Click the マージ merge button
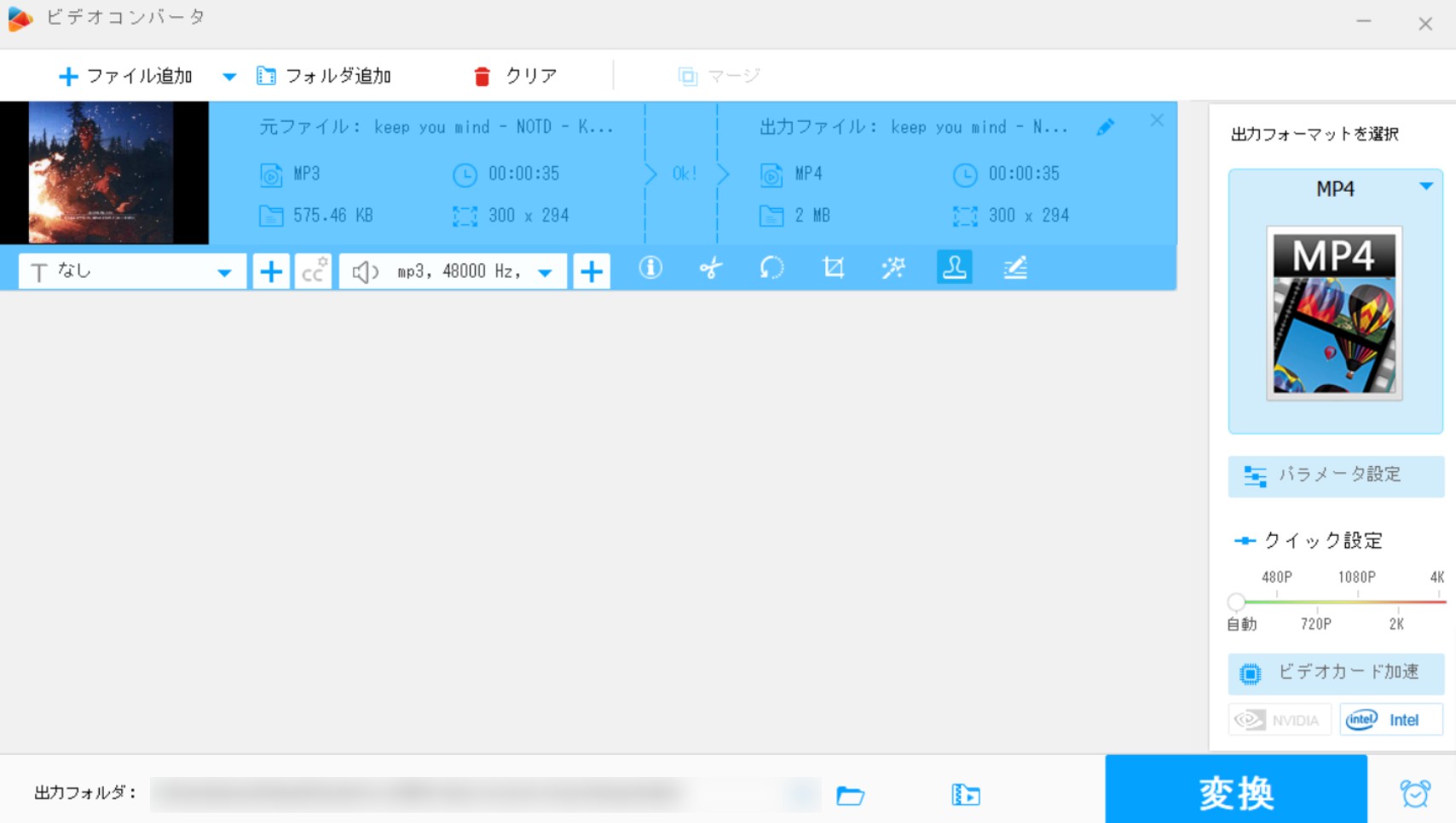This screenshot has width=1456, height=823. click(x=719, y=76)
